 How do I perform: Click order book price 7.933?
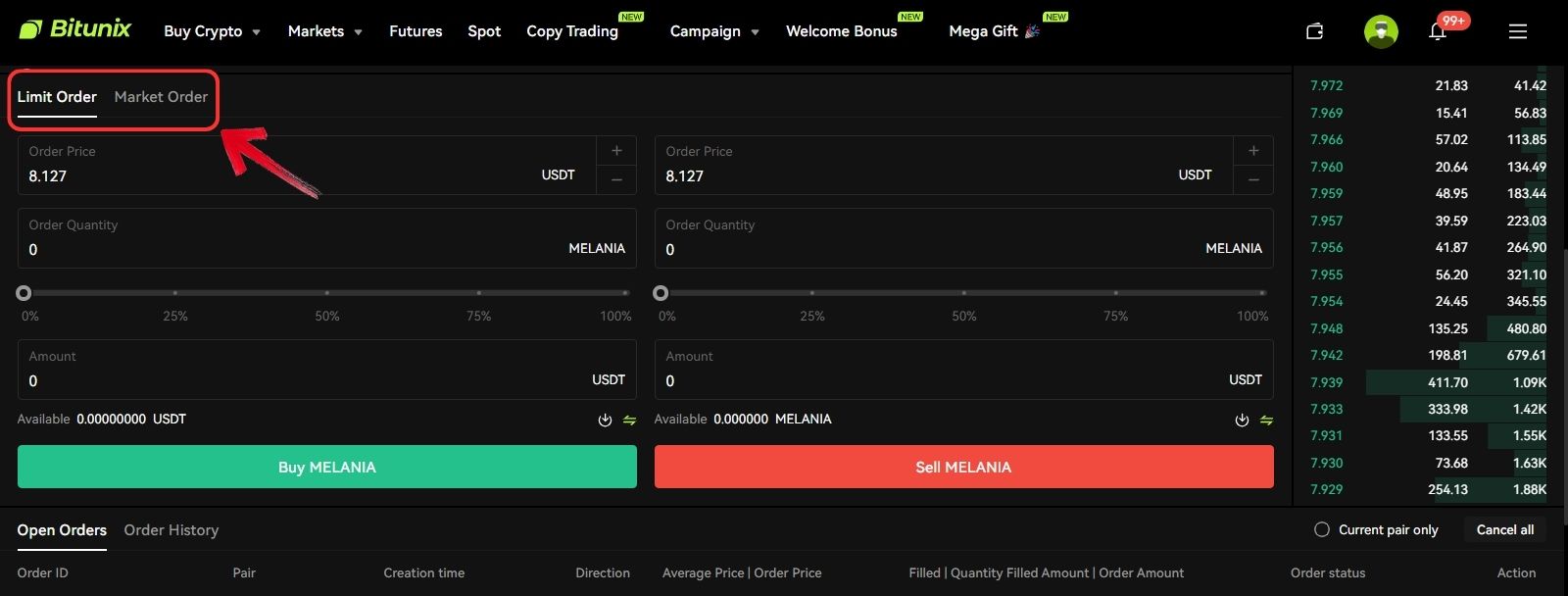pyautogui.click(x=1326, y=409)
